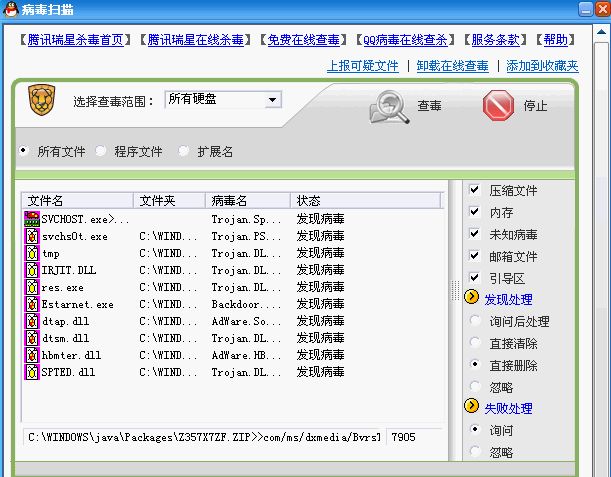Click the red stop sign icon
Viewport: 611px width, 477px height.
click(x=497, y=106)
